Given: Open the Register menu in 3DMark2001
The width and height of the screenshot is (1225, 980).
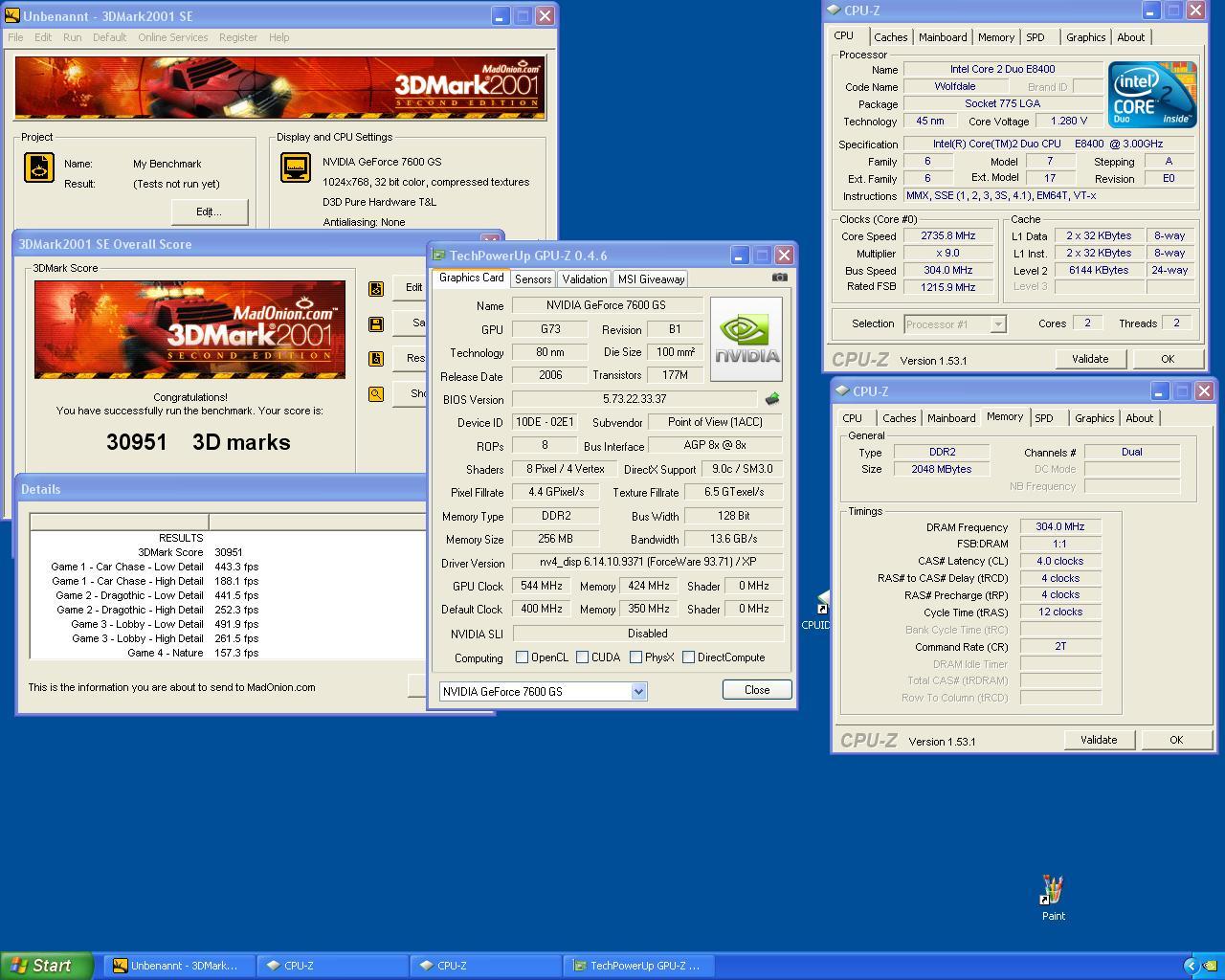Looking at the screenshot, I should [238, 37].
